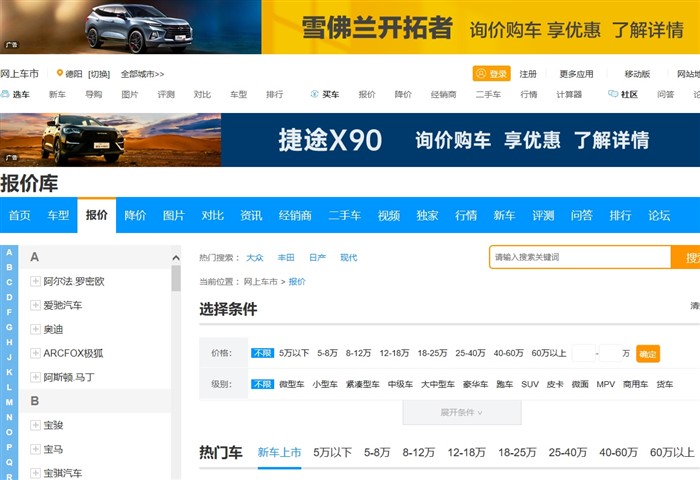Click the 计算器 link in top navigation

569,94
